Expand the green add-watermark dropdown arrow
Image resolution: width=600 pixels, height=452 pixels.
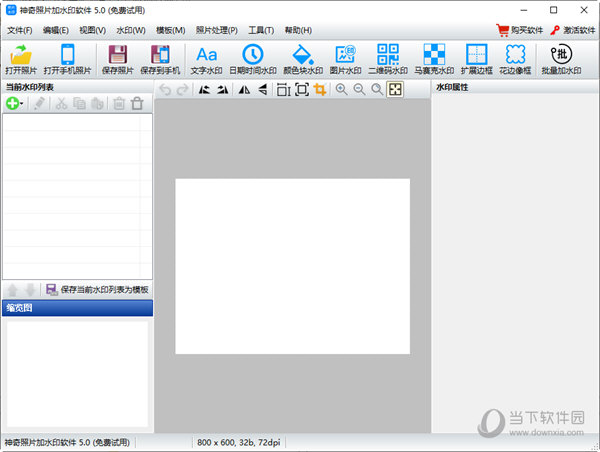pyautogui.click(x=23, y=103)
